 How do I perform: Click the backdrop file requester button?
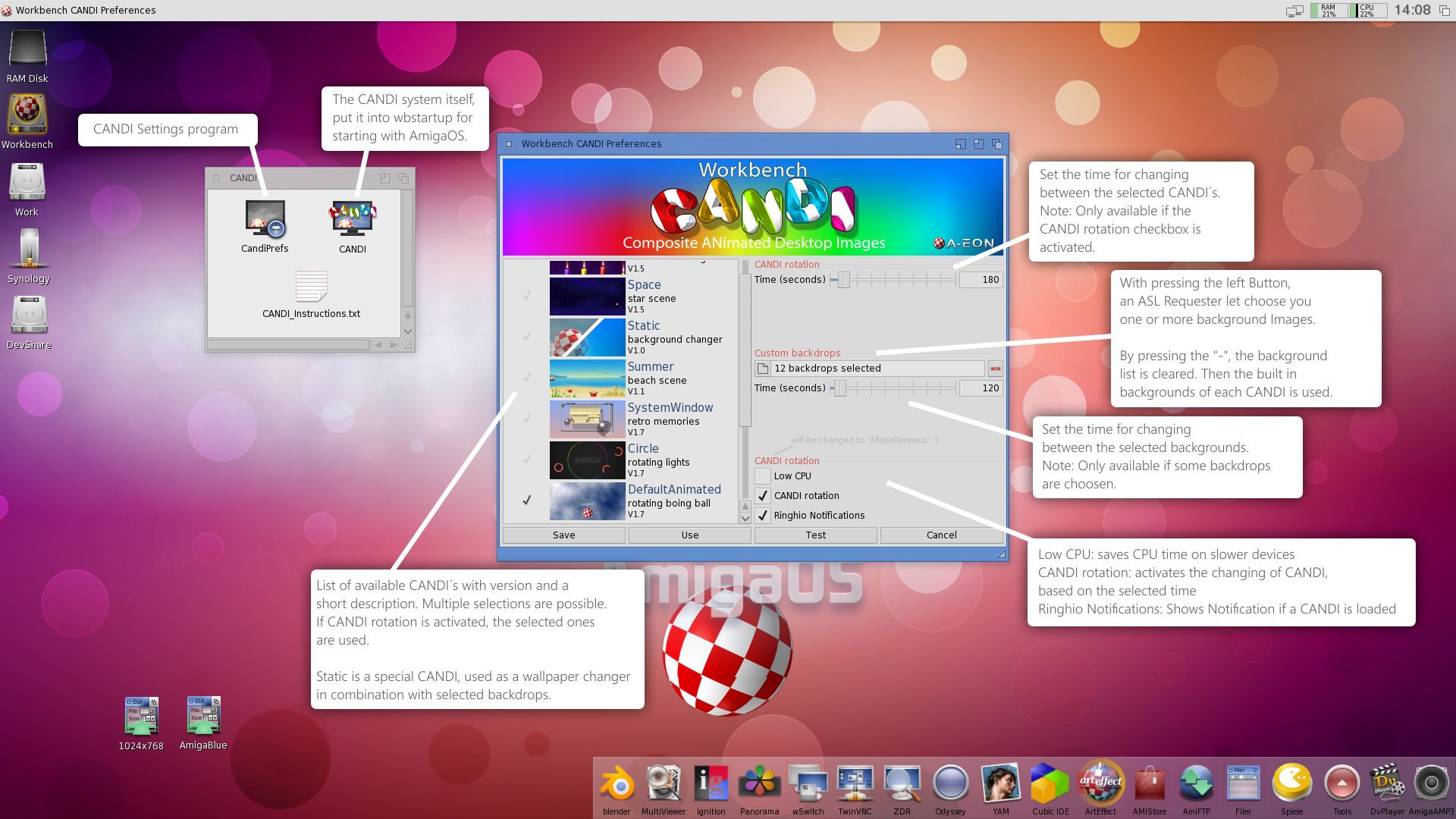pyautogui.click(x=763, y=369)
